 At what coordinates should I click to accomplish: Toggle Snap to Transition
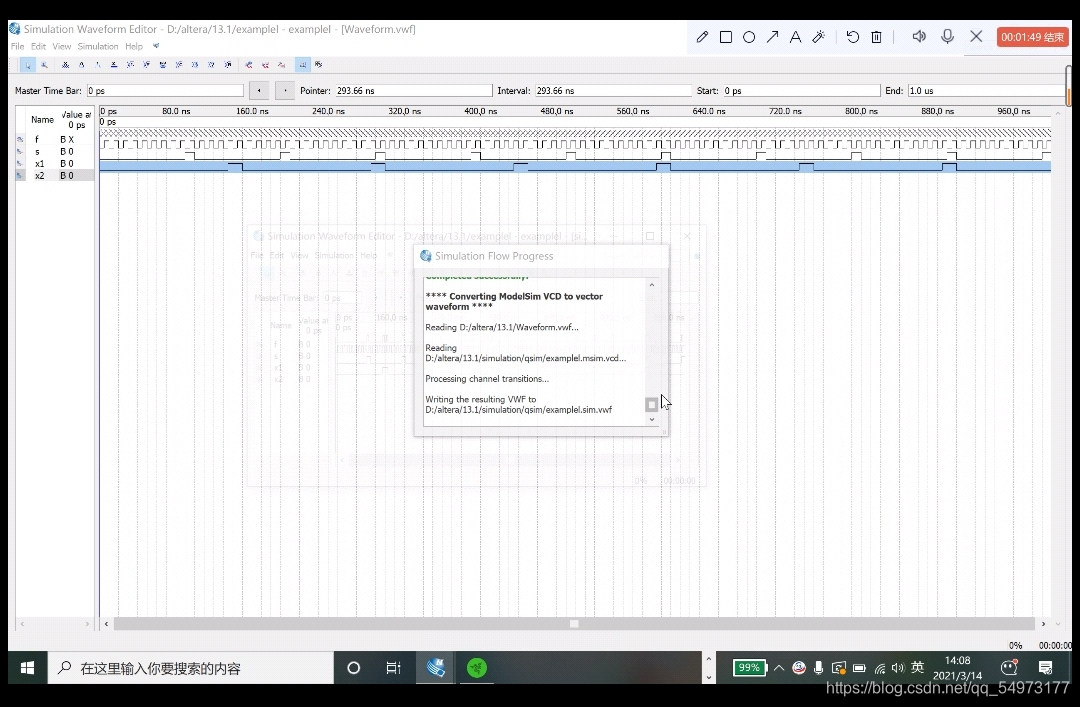click(318, 65)
